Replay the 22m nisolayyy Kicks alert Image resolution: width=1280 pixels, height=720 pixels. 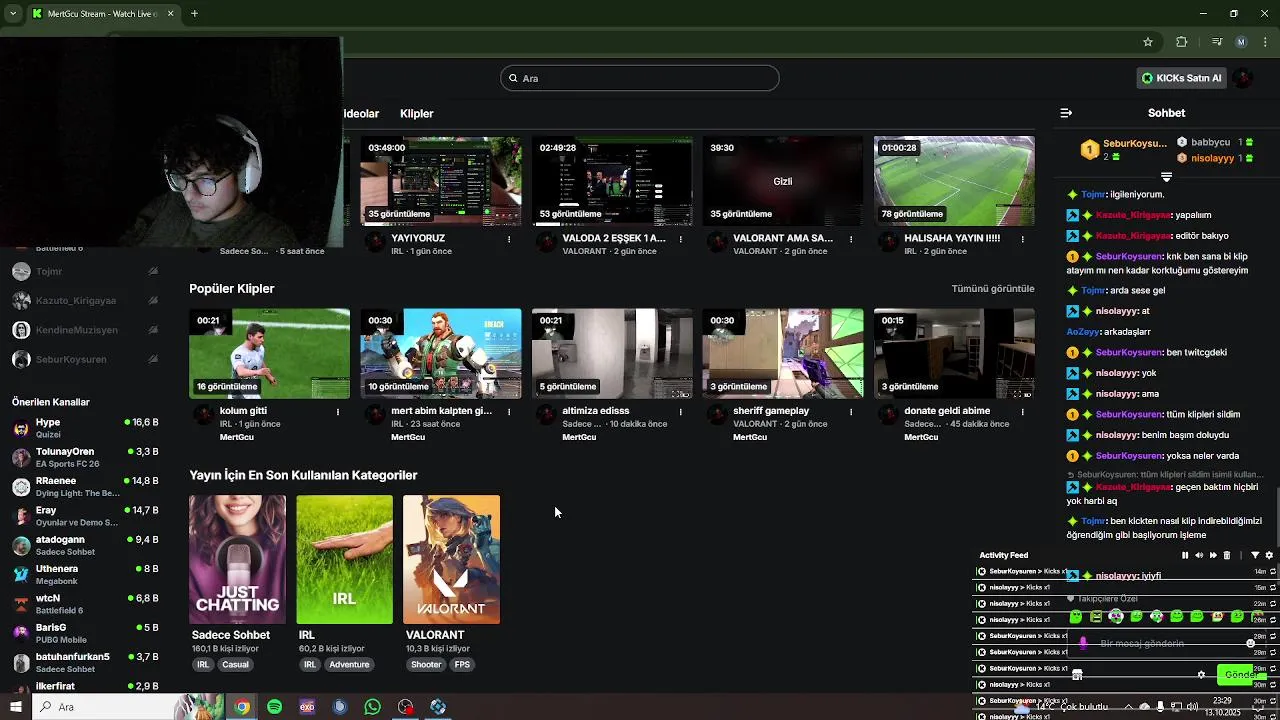pos(1273,604)
